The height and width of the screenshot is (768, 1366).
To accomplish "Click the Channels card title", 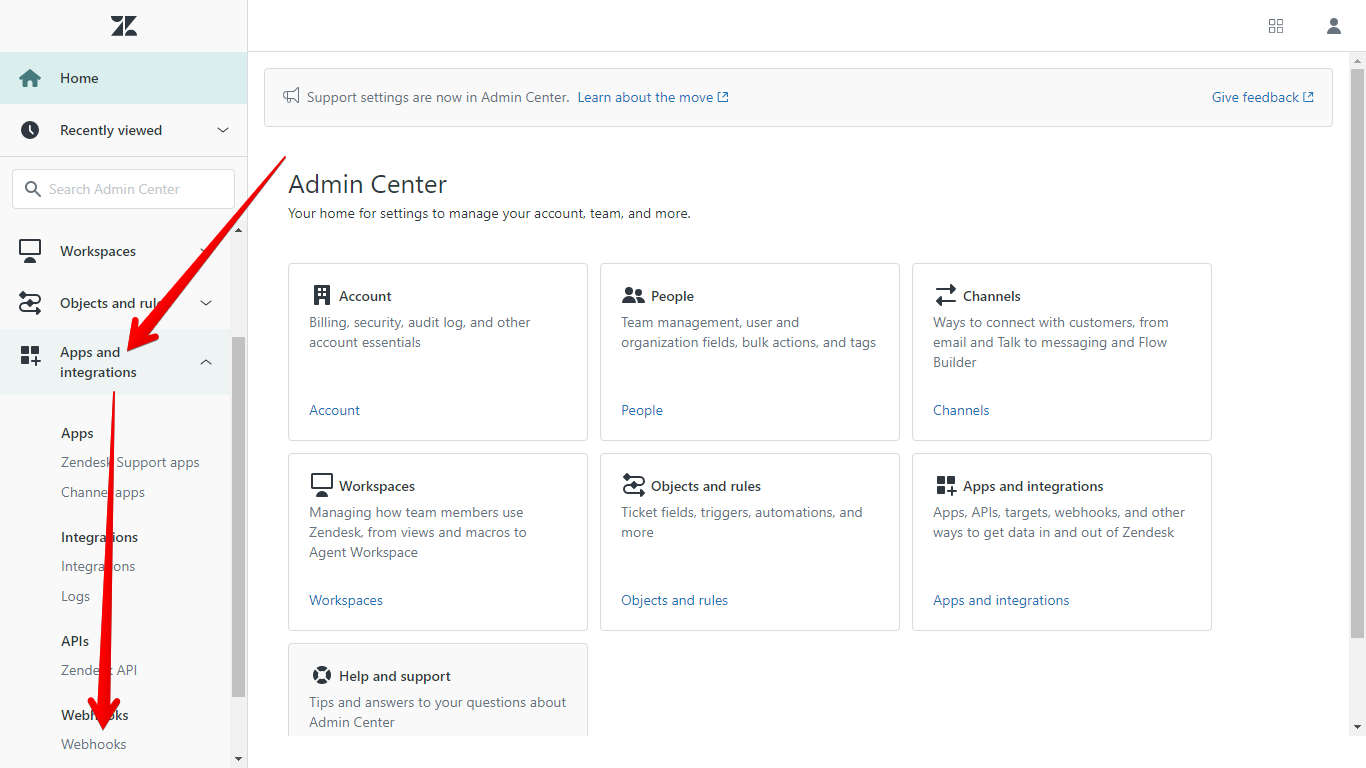I will pos(992,296).
